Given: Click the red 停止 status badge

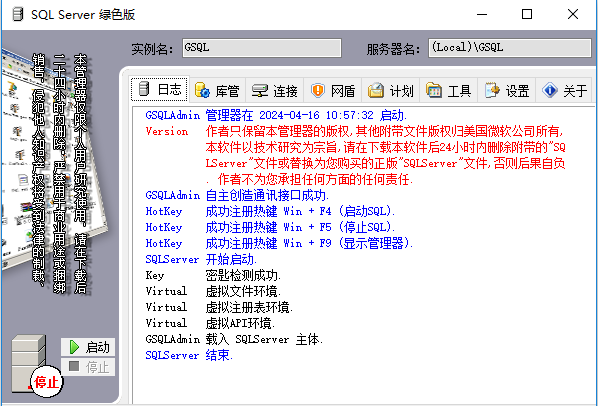Looking at the screenshot, I should coord(47,382).
